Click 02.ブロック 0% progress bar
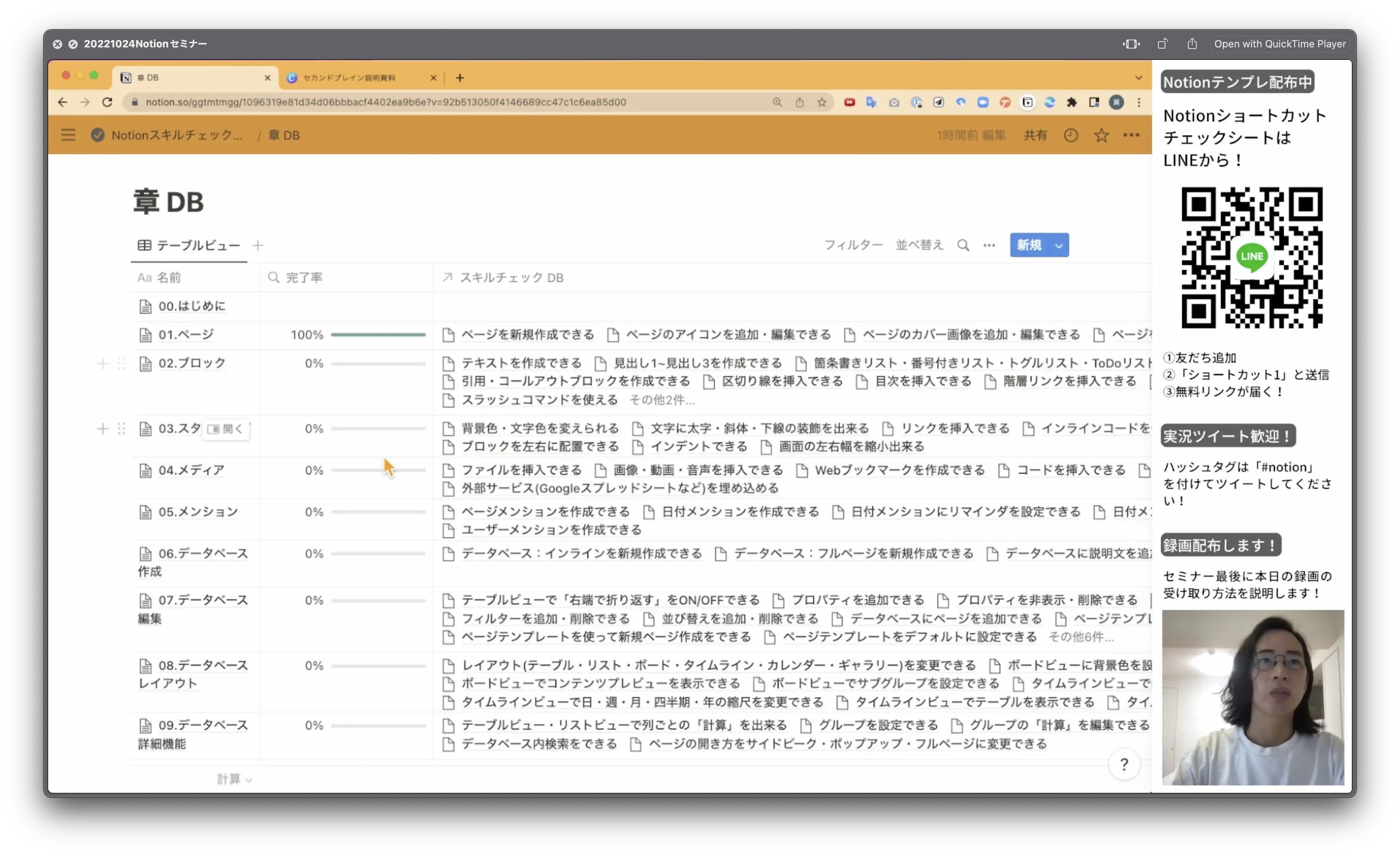Viewport: 1400px width, 855px height. (x=378, y=363)
